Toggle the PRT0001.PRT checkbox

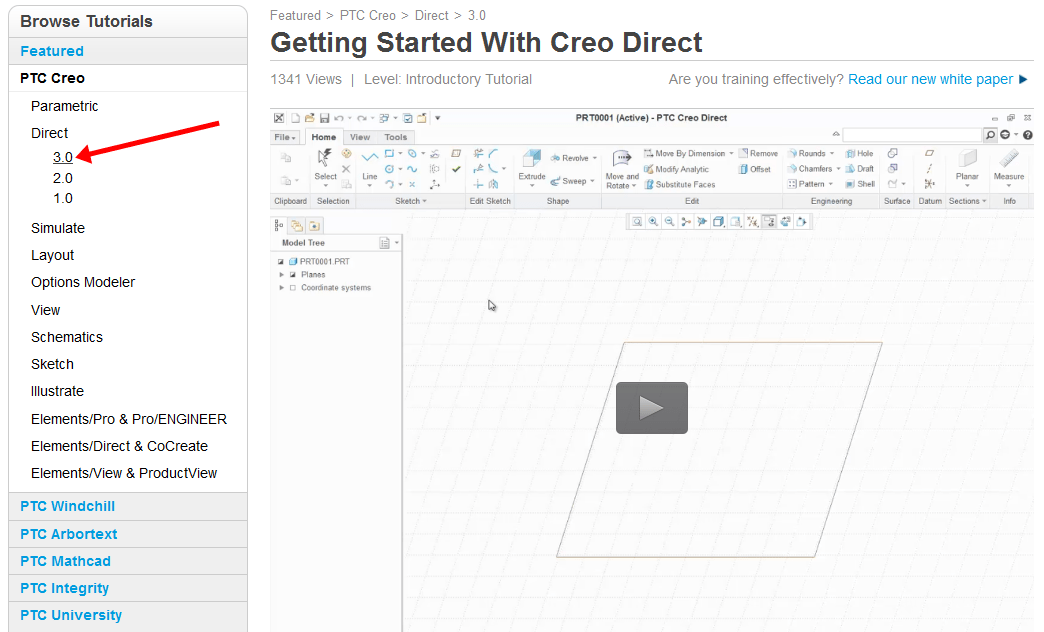pos(280,261)
